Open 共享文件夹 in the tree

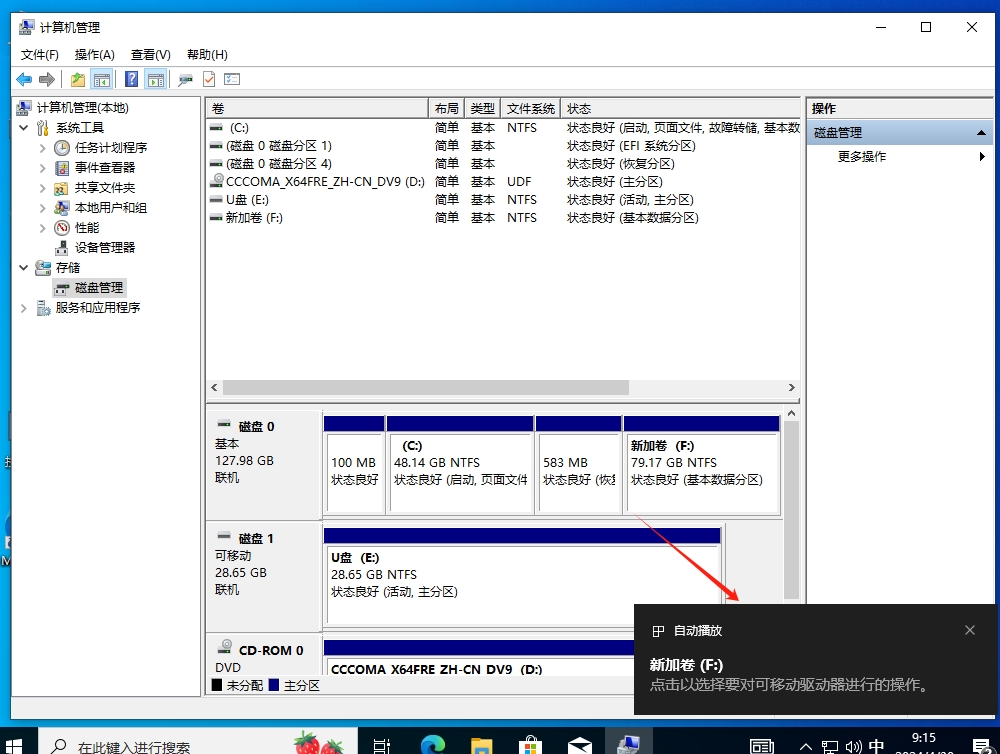click(105, 188)
